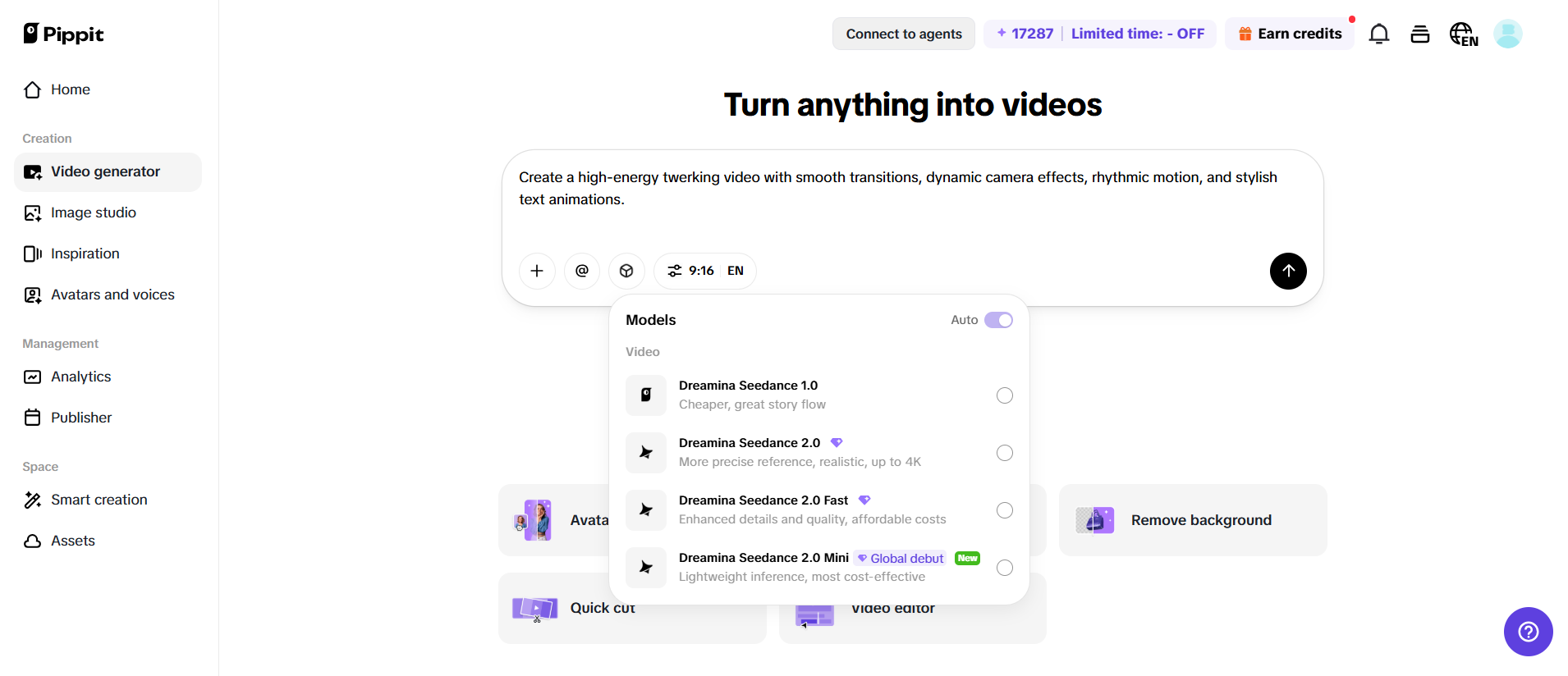Screen dimensions: 1568x676
Task: Click the Models panel heading
Action: coord(651,320)
